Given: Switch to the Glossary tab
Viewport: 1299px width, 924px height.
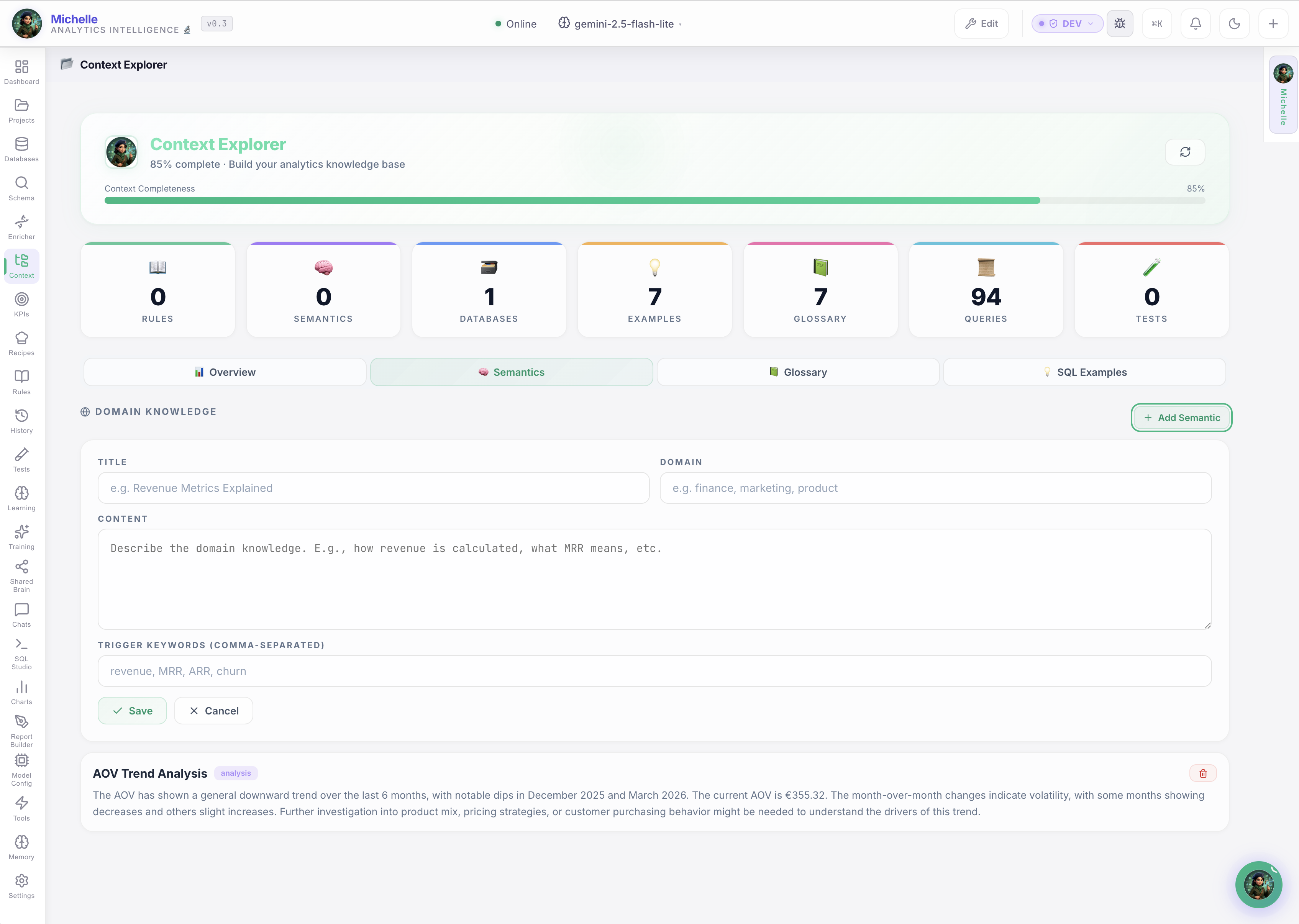Looking at the screenshot, I should point(798,372).
